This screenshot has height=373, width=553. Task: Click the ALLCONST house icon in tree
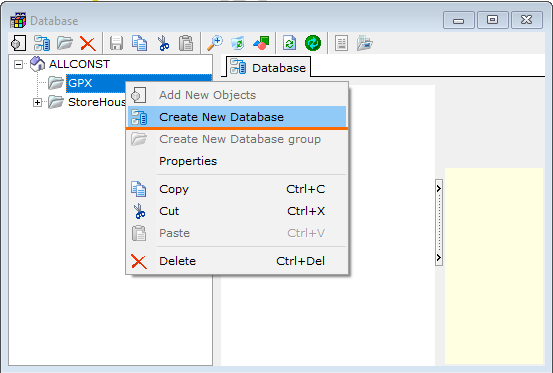[x=37, y=64]
